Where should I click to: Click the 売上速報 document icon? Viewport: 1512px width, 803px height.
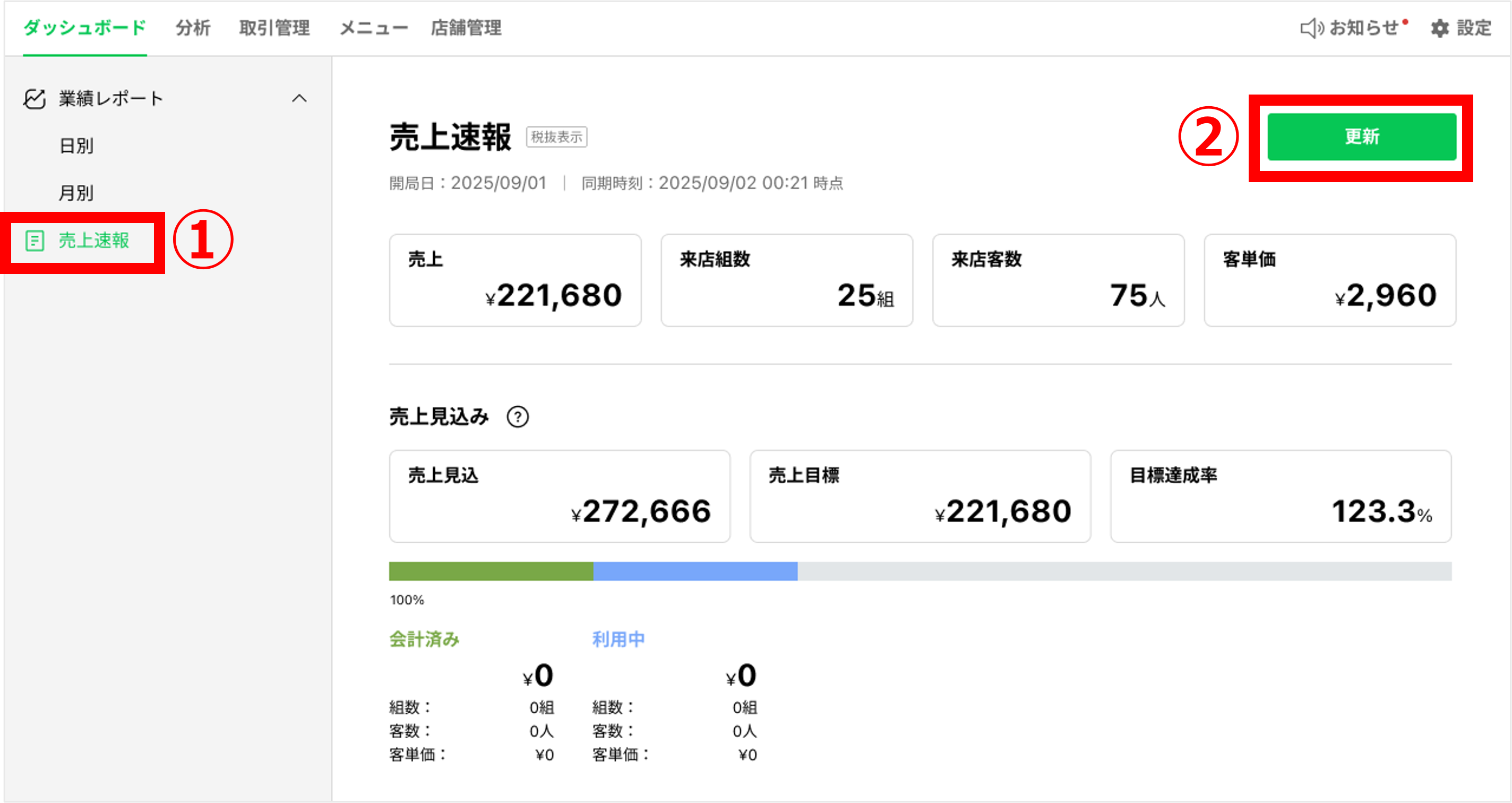(x=35, y=241)
